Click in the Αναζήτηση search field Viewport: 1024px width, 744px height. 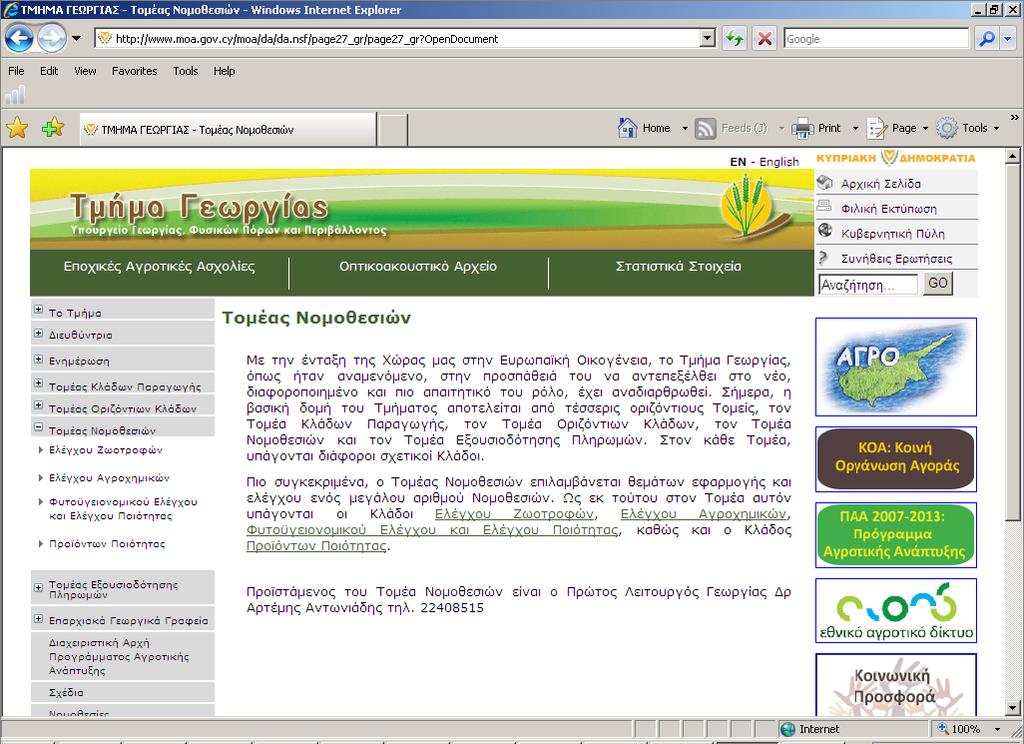[869, 285]
